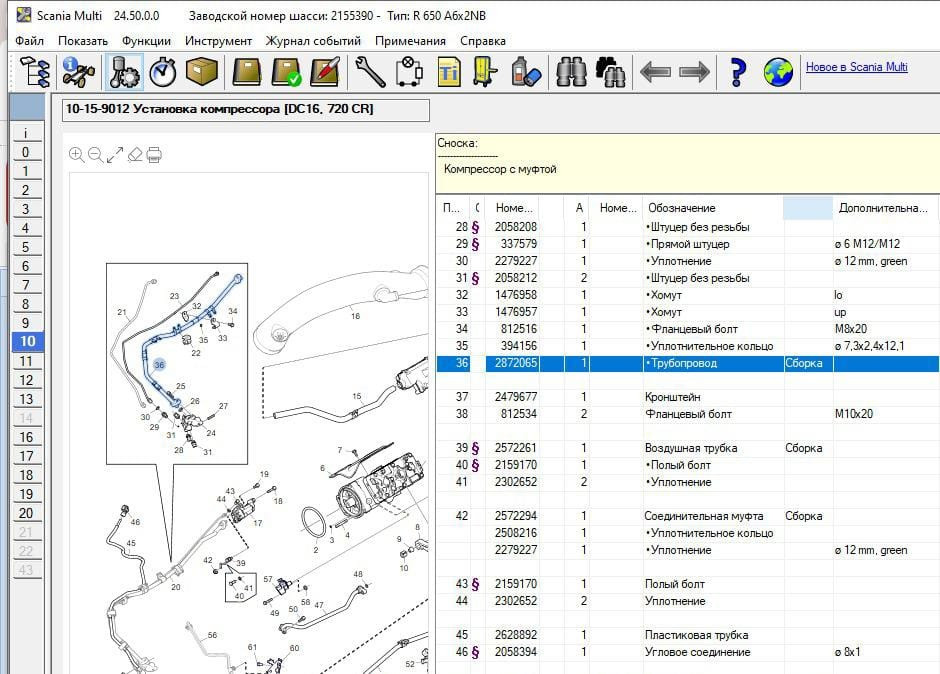940x674 pixels.
Task: Fit diagram to view with expand arrows icon
Action: click(x=115, y=154)
